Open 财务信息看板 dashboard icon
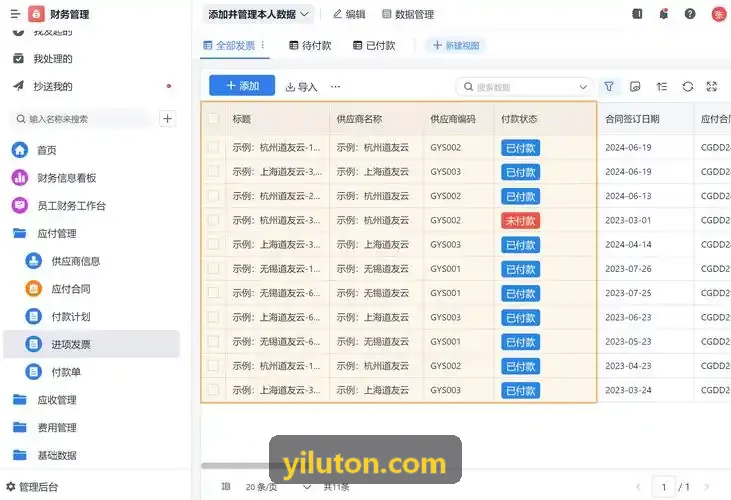The width and height of the screenshot is (731, 500). click(x=20, y=178)
